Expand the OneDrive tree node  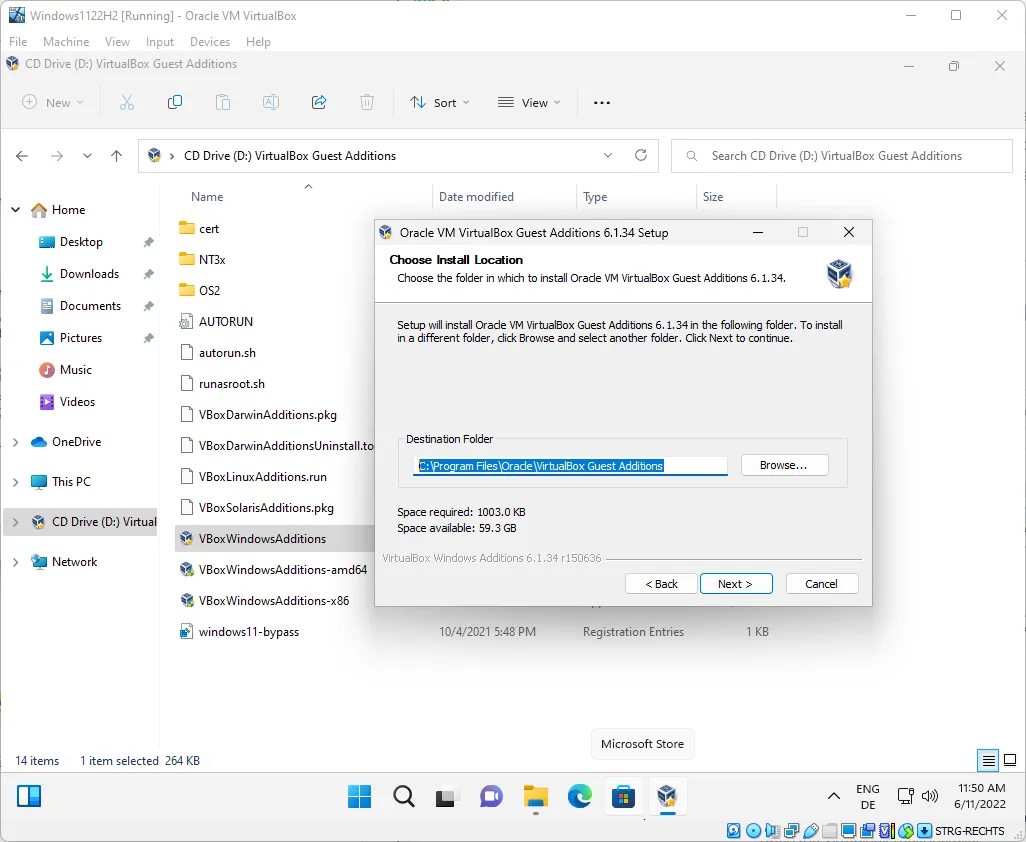pos(16,442)
